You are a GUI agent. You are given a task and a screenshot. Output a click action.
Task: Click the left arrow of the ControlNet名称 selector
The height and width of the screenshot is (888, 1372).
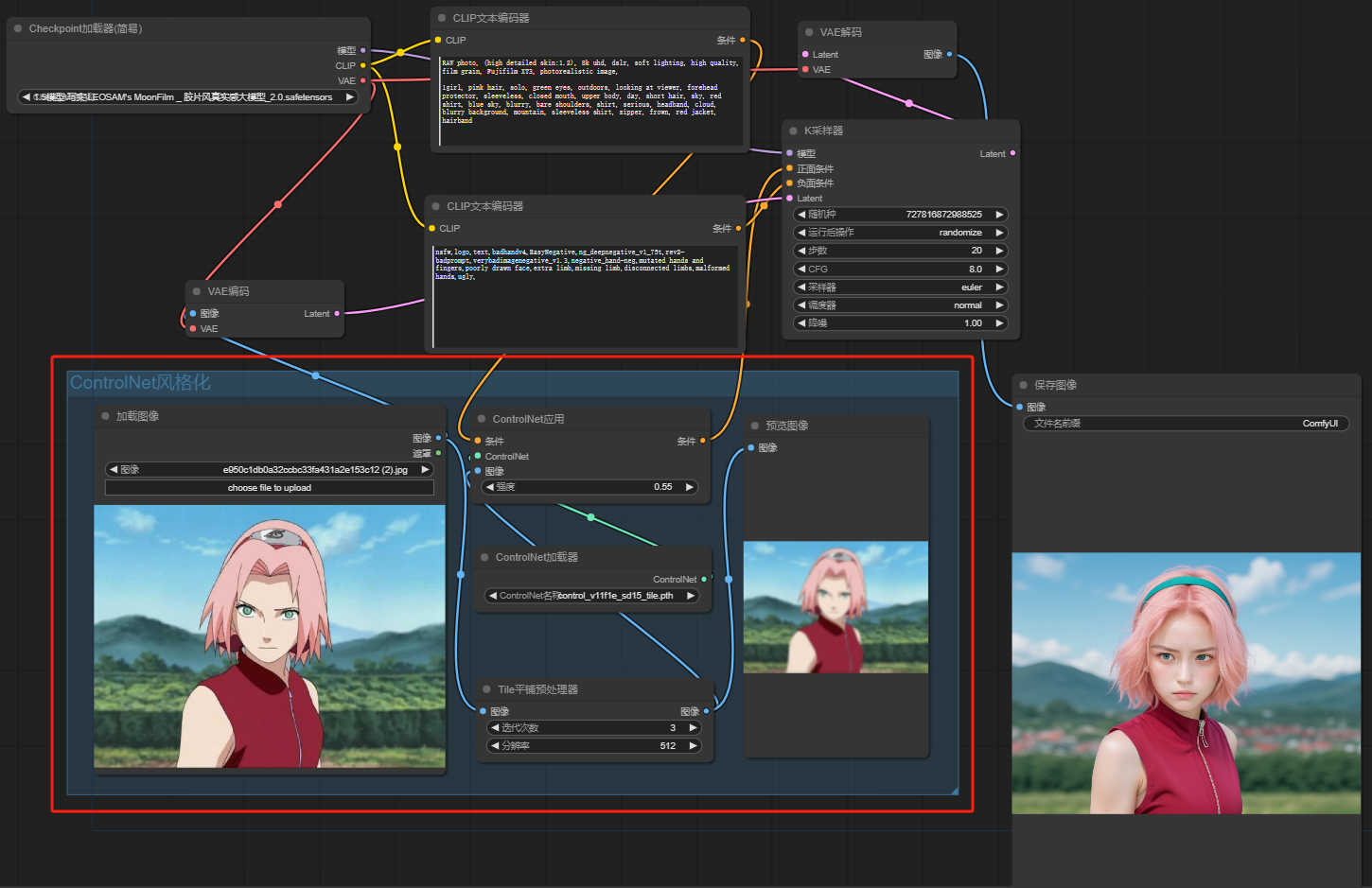(x=492, y=596)
